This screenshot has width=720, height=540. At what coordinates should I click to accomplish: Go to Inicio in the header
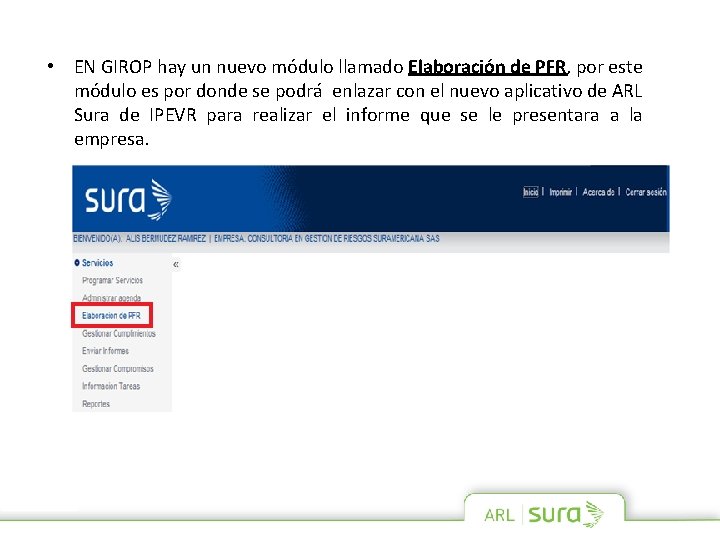point(530,192)
